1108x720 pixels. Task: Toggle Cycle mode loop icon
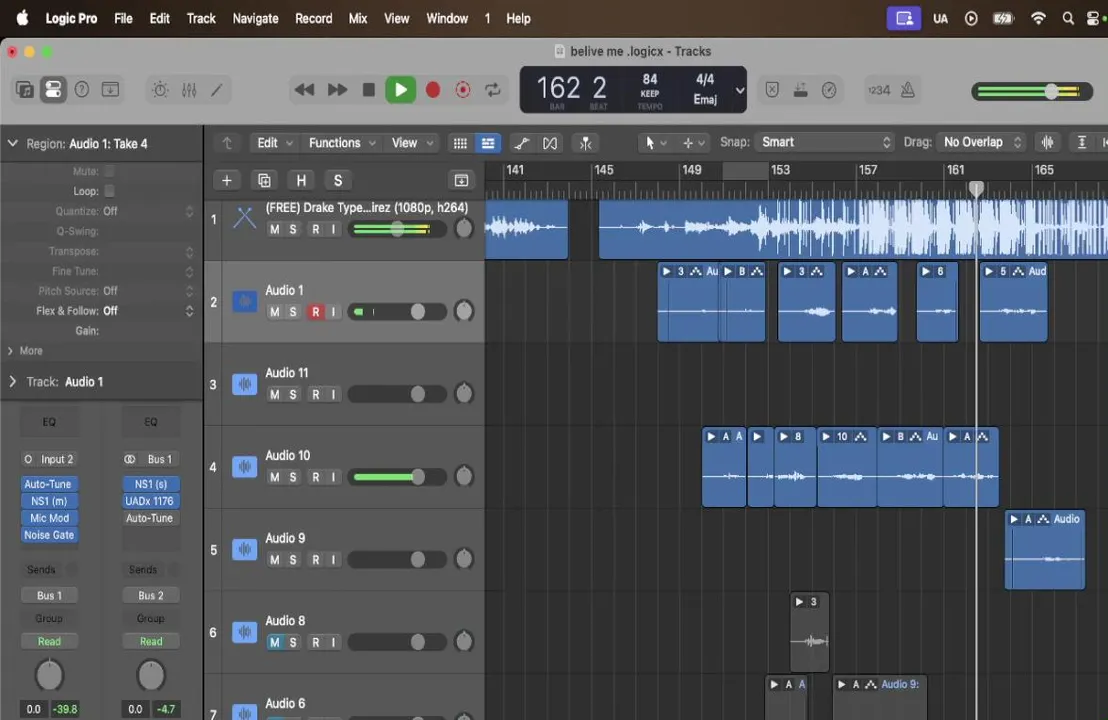click(493, 90)
